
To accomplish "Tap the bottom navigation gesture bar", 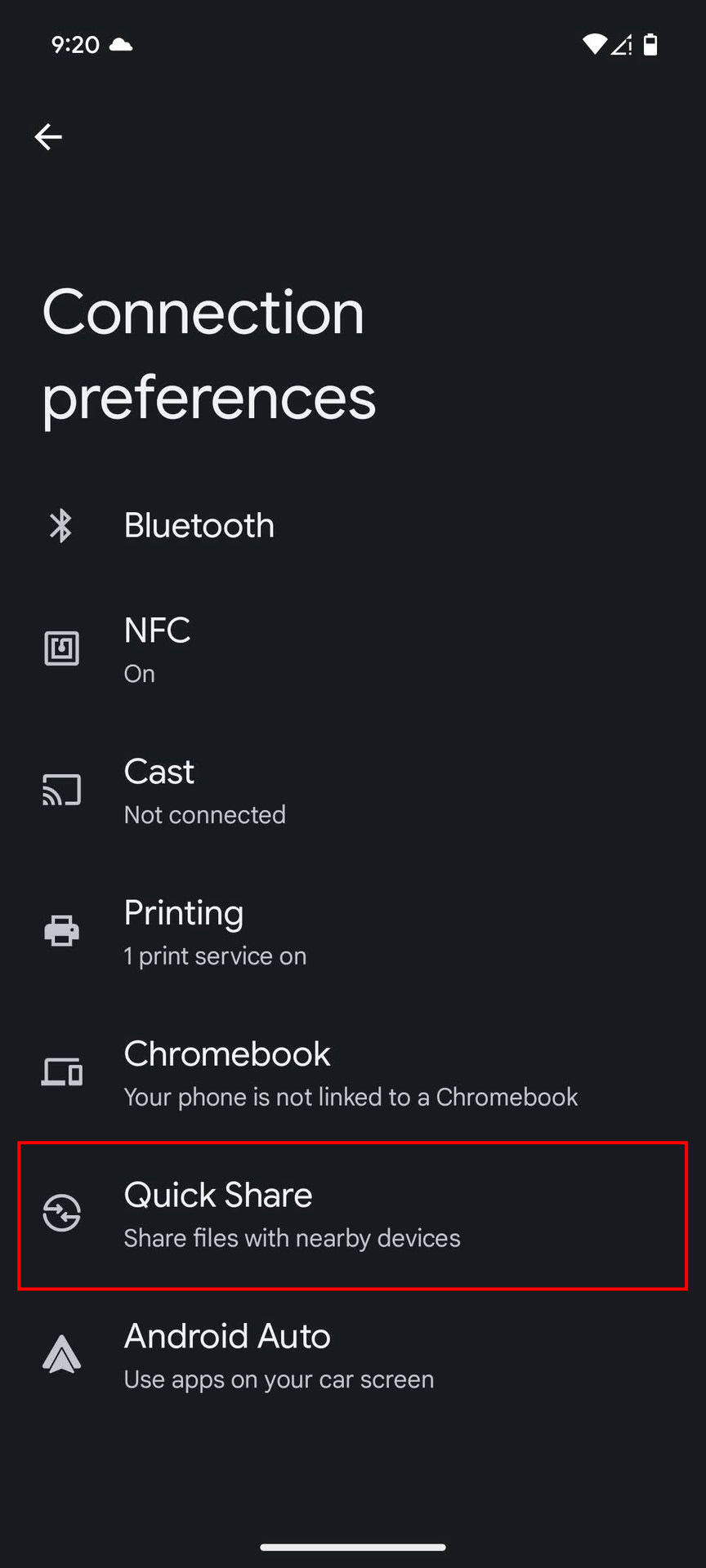I will pyautogui.click(x=353, y=1547).
